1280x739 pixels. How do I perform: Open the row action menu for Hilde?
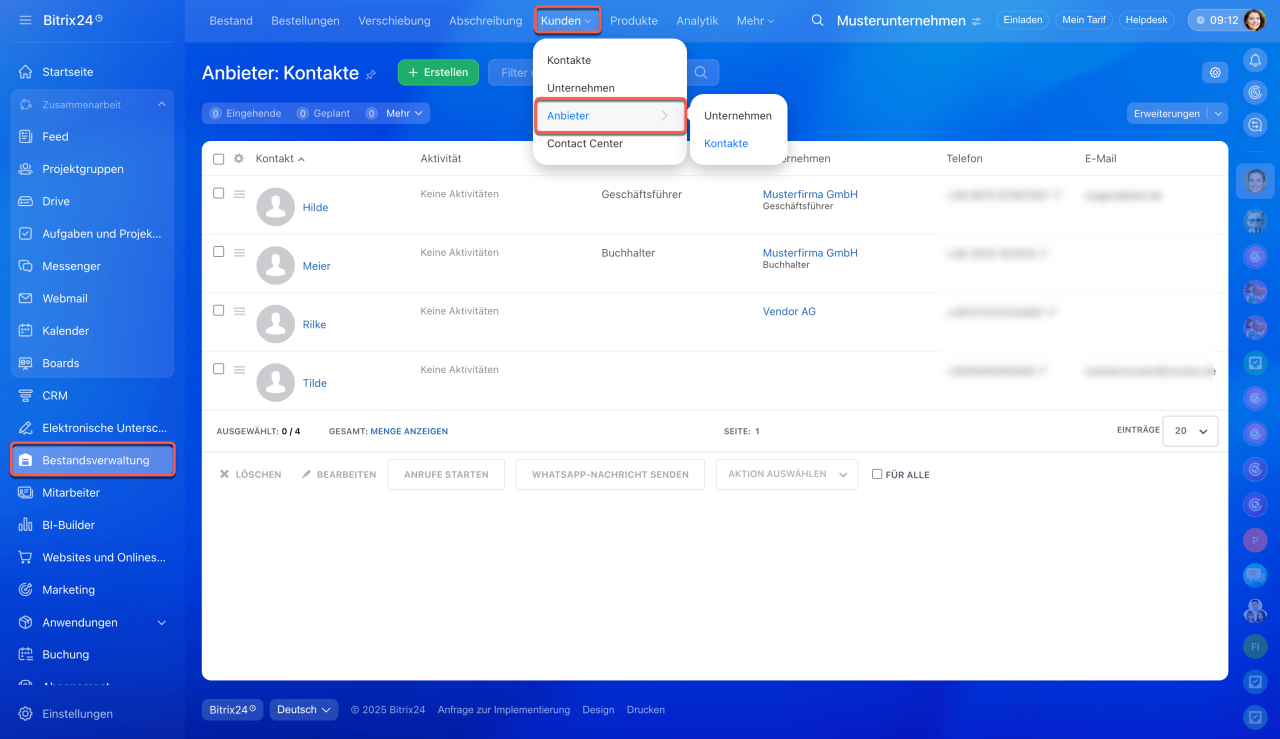239,194
